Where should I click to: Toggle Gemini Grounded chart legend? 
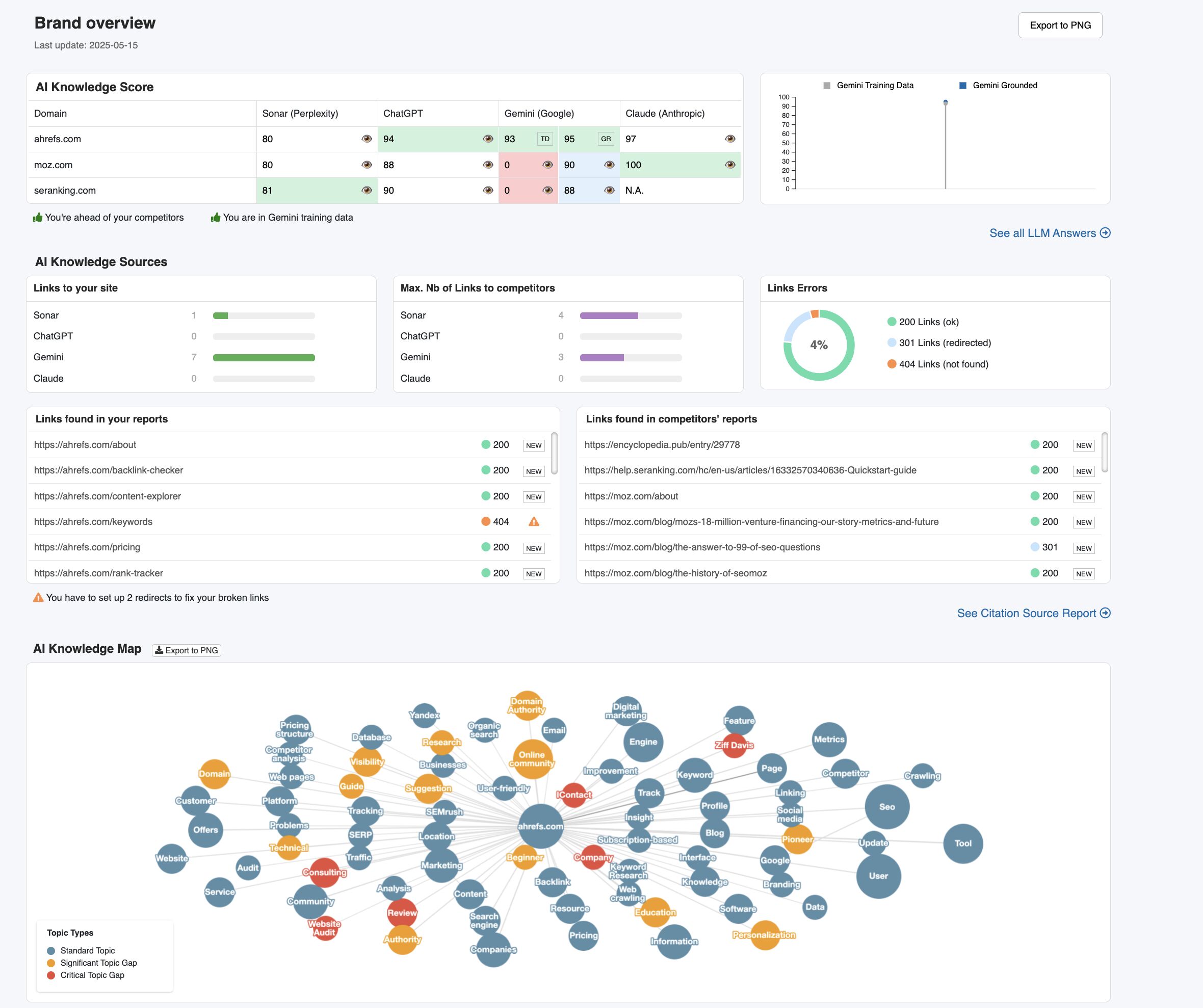tap(998, 85)
